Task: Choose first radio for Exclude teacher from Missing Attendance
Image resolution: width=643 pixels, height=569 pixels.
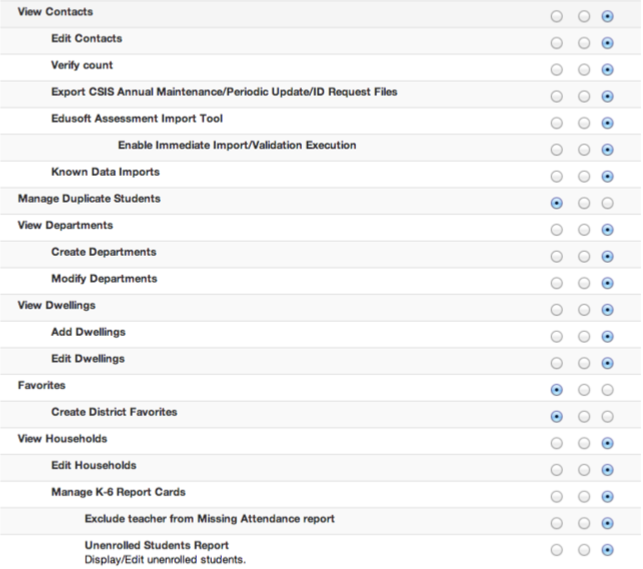Action: [556, 523]
